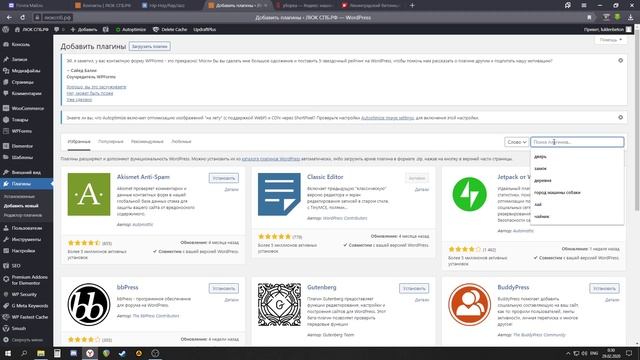Click the BuddyPress plugin logo
The width and height of the screenshot is (640, 360).
(x=469, y=304)
